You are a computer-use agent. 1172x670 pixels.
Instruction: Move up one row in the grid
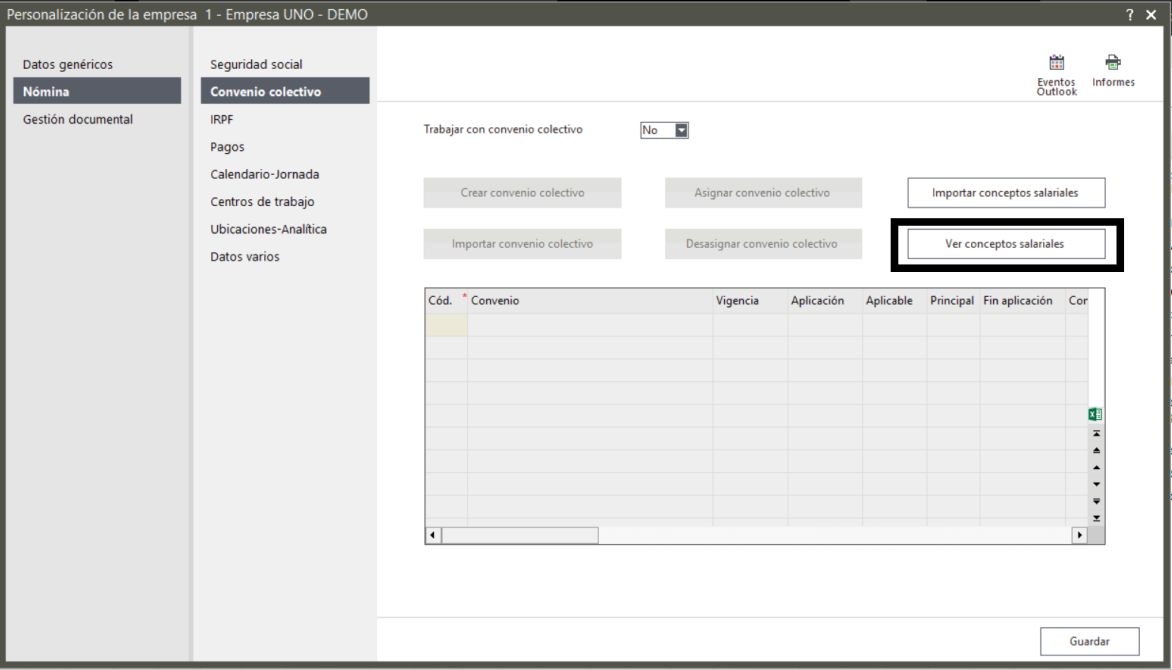click(x=1097, y=468)
